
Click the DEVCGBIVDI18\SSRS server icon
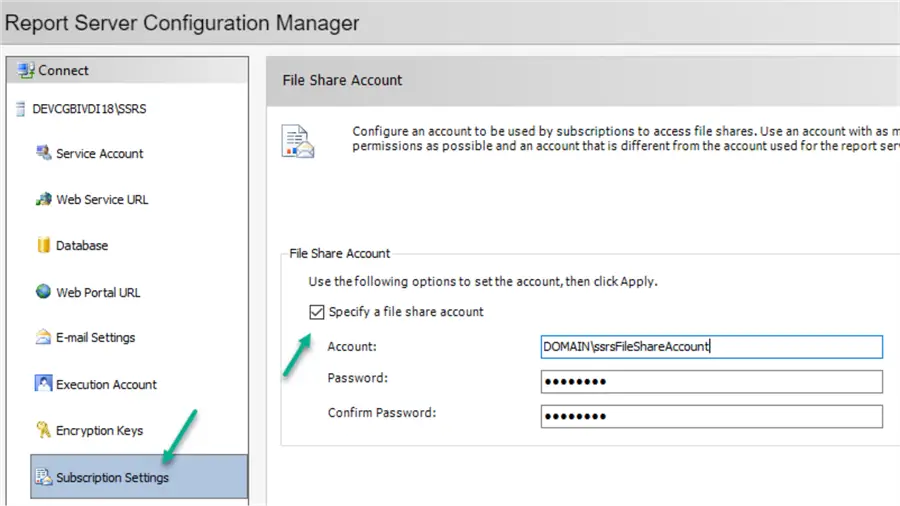[22, 108]
